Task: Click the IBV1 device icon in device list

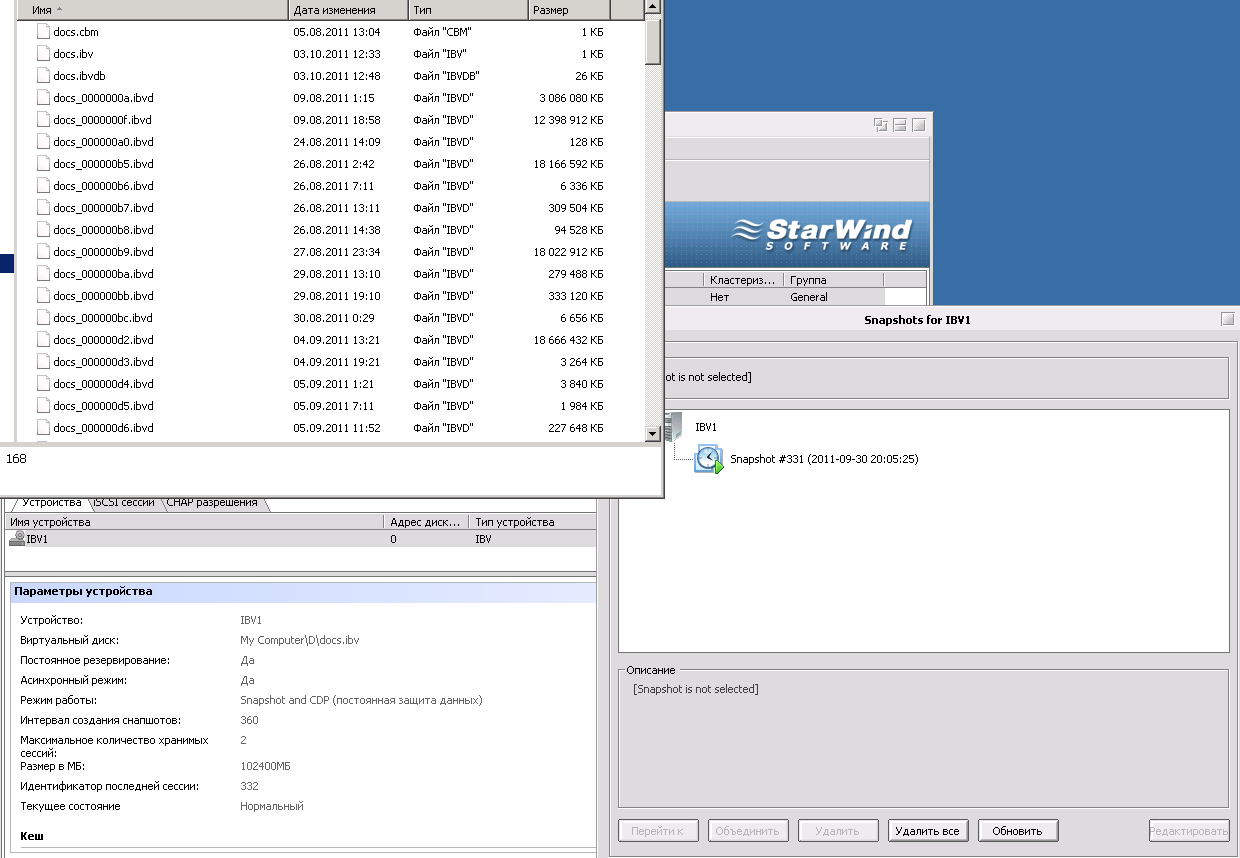Action: 17,539
